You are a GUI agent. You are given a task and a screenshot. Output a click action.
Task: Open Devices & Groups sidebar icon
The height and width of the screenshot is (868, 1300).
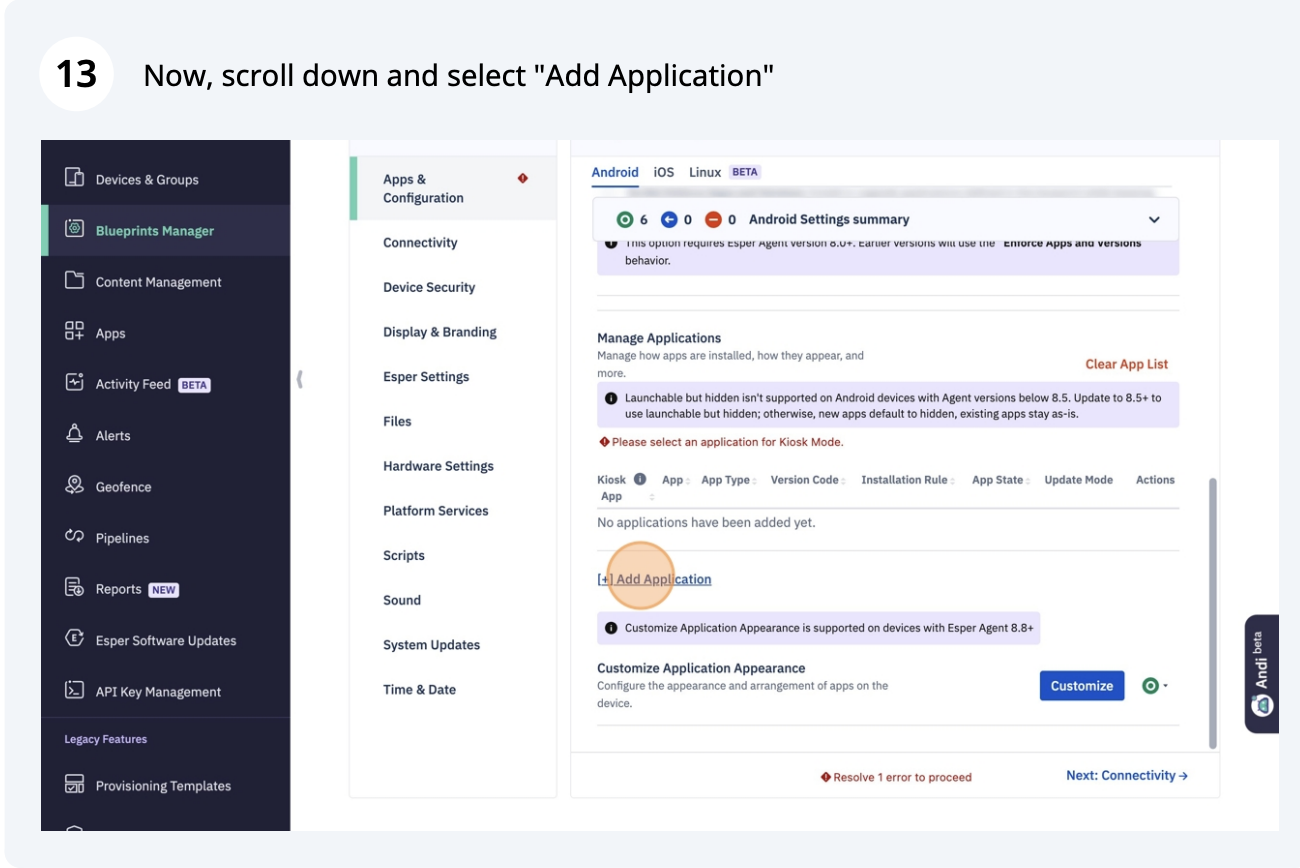(74, 178)
